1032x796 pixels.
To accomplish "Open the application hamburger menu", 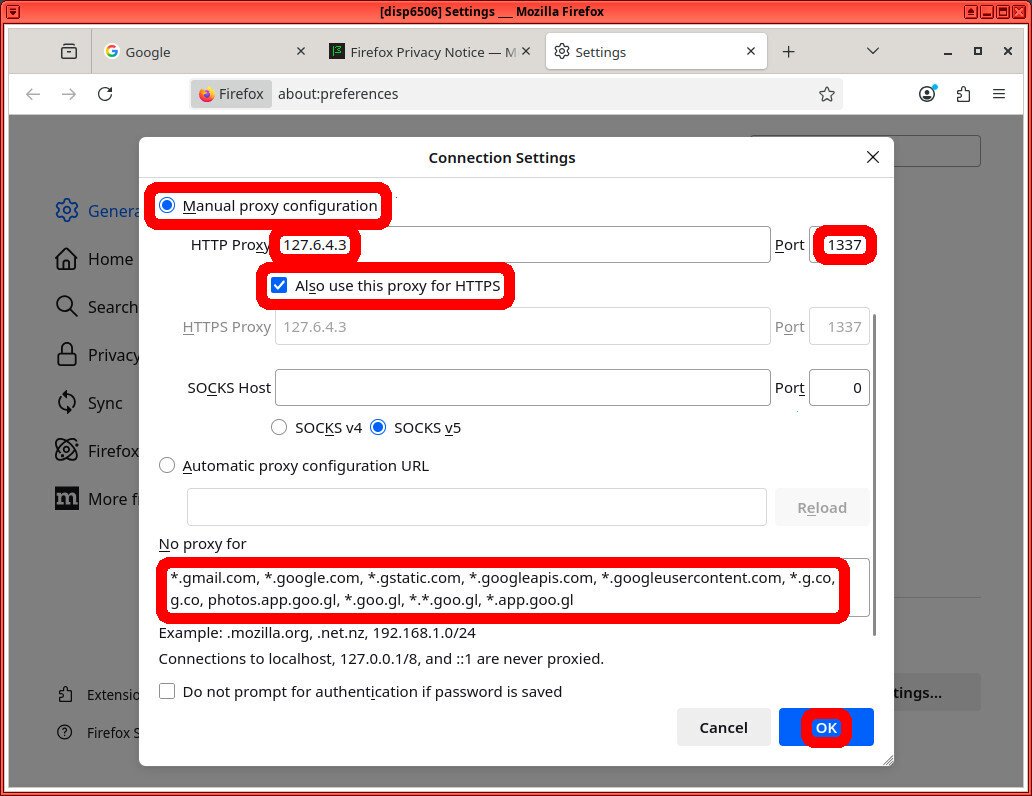I will coord(999,93).
